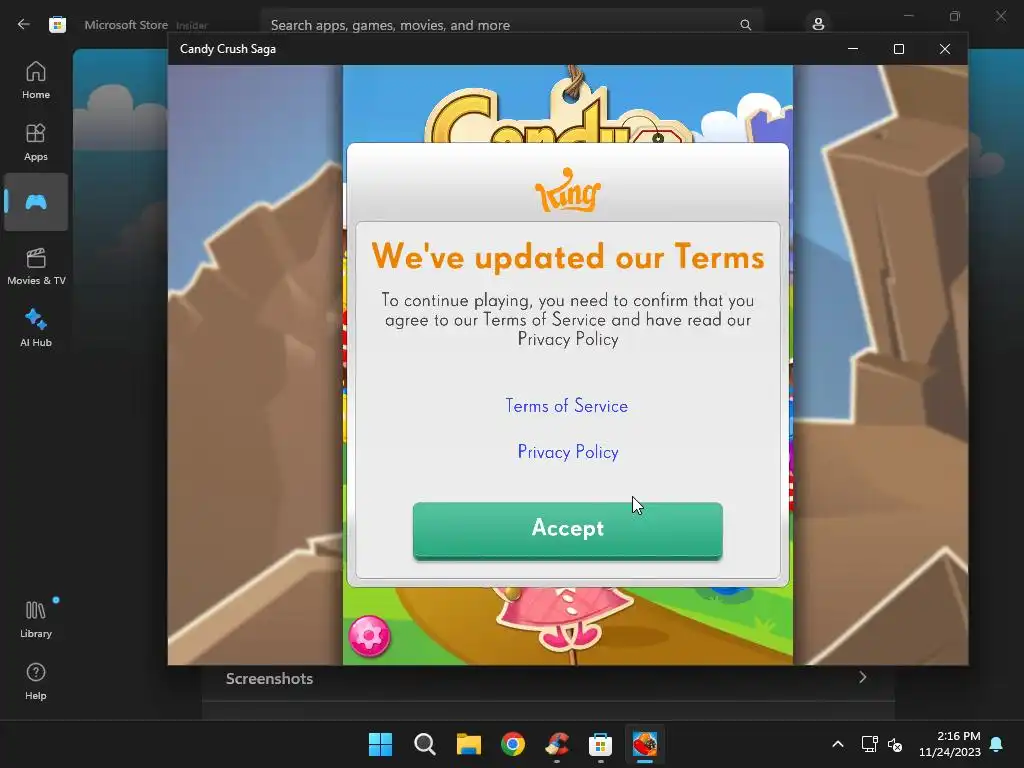Viewport: 1024px width, 768px height.
Task: Open File Explorer from taskbar
Action: click(469, 744)
